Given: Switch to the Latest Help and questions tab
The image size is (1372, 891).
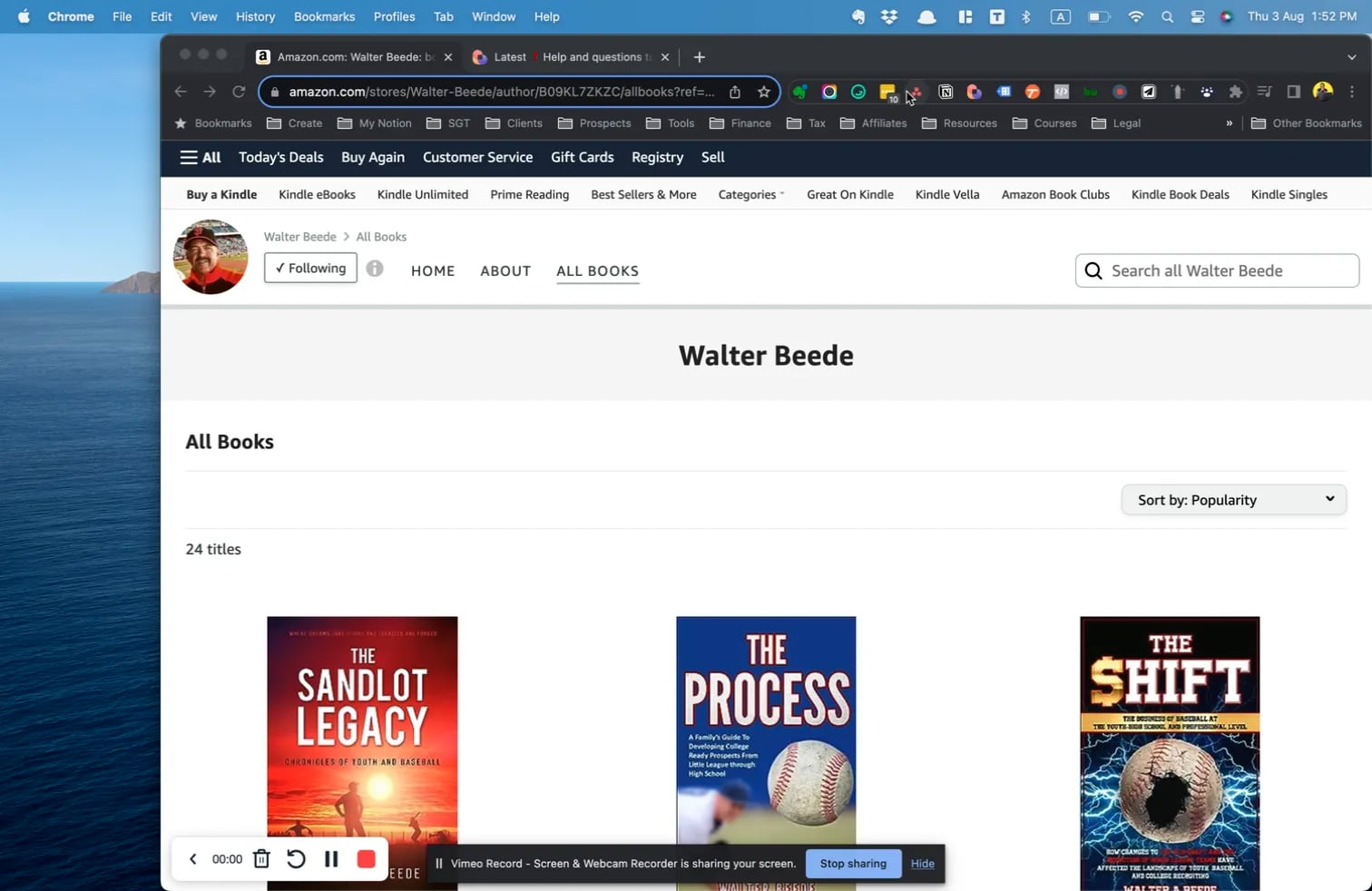Looking at the screenshot, I should 571,57.
